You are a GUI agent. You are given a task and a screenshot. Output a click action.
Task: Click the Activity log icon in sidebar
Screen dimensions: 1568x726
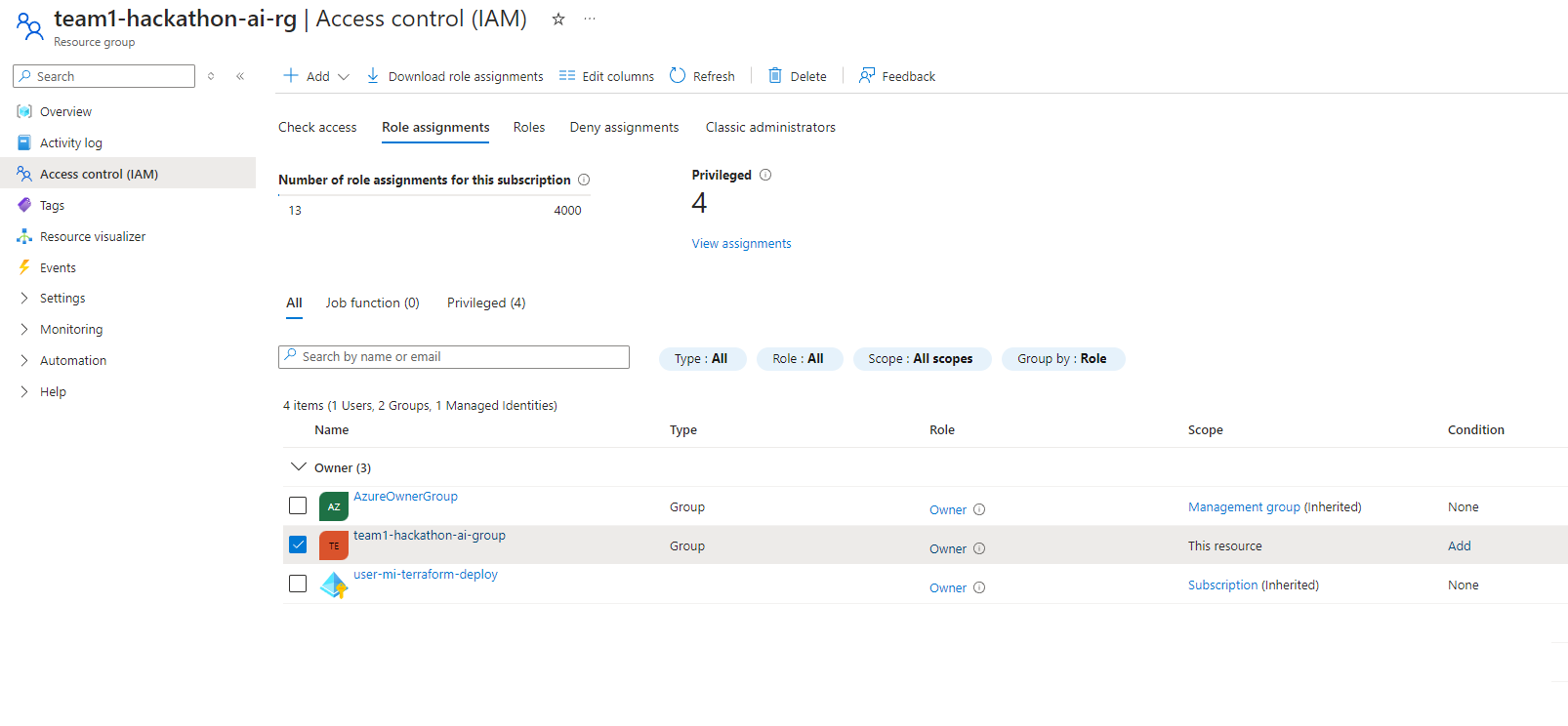(x=24, y=142)
